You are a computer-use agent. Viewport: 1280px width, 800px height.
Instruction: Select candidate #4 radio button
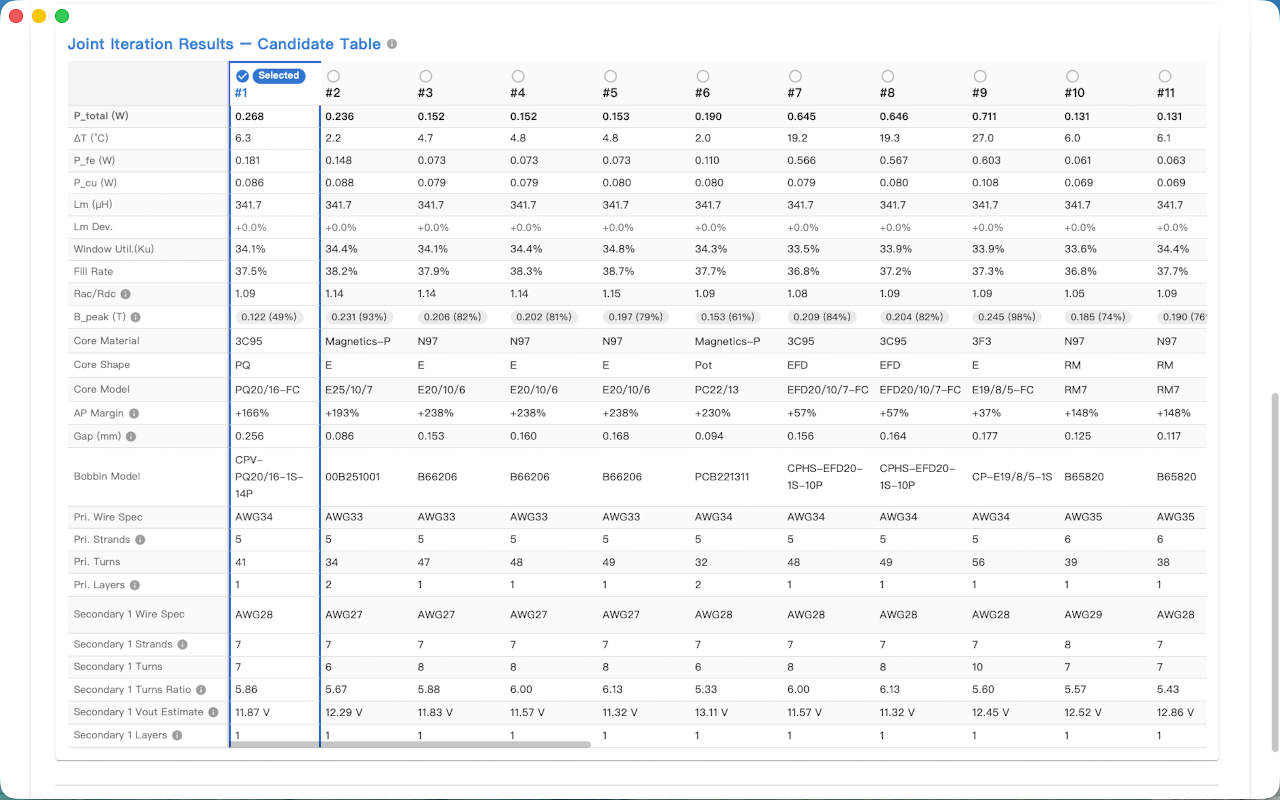point(518,76)
